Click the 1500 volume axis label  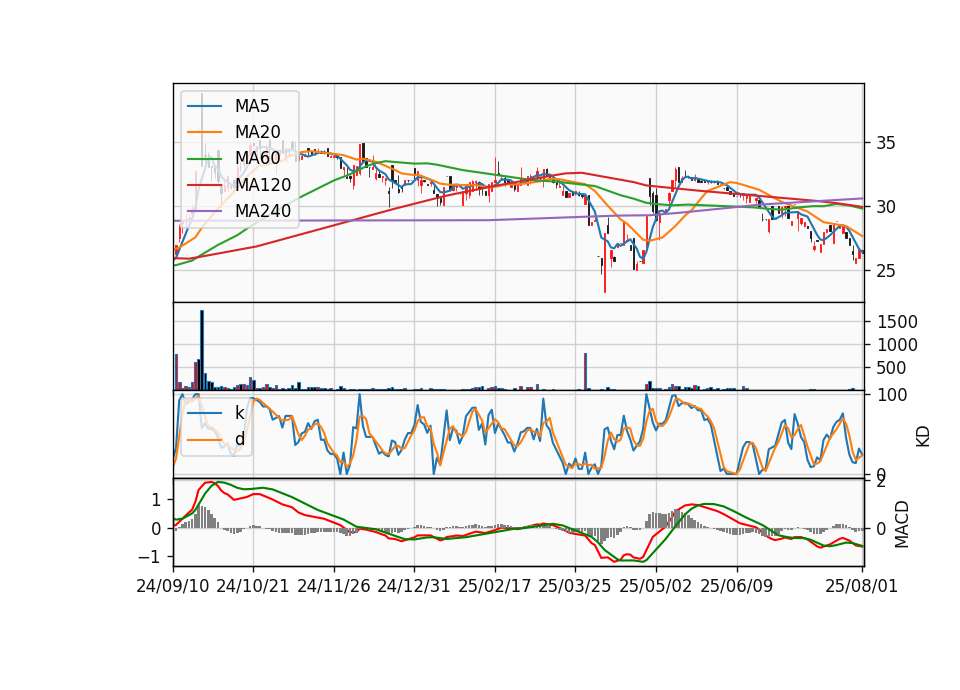click(x=897, y=322)
